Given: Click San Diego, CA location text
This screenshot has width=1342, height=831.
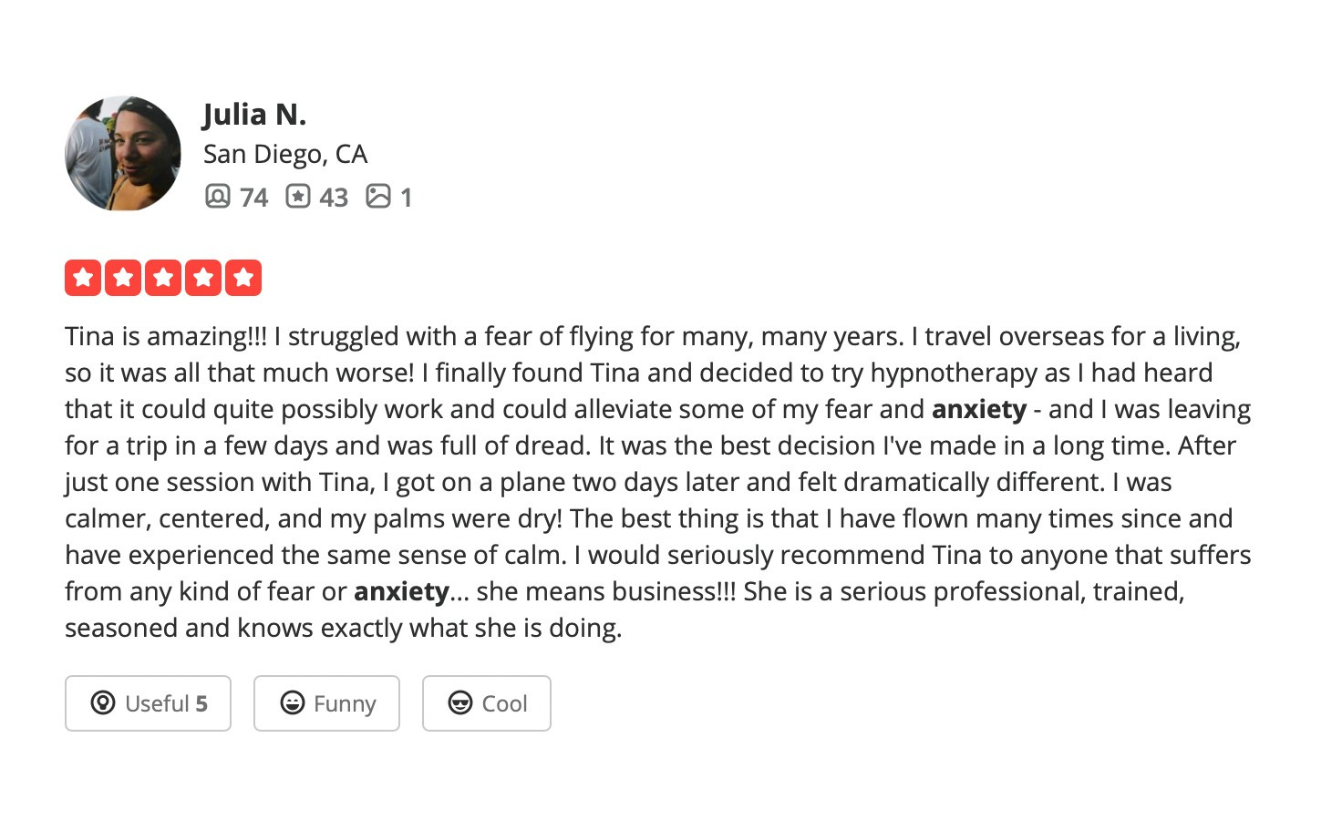Looking at the screenshot, I should [x=285, y=154].
